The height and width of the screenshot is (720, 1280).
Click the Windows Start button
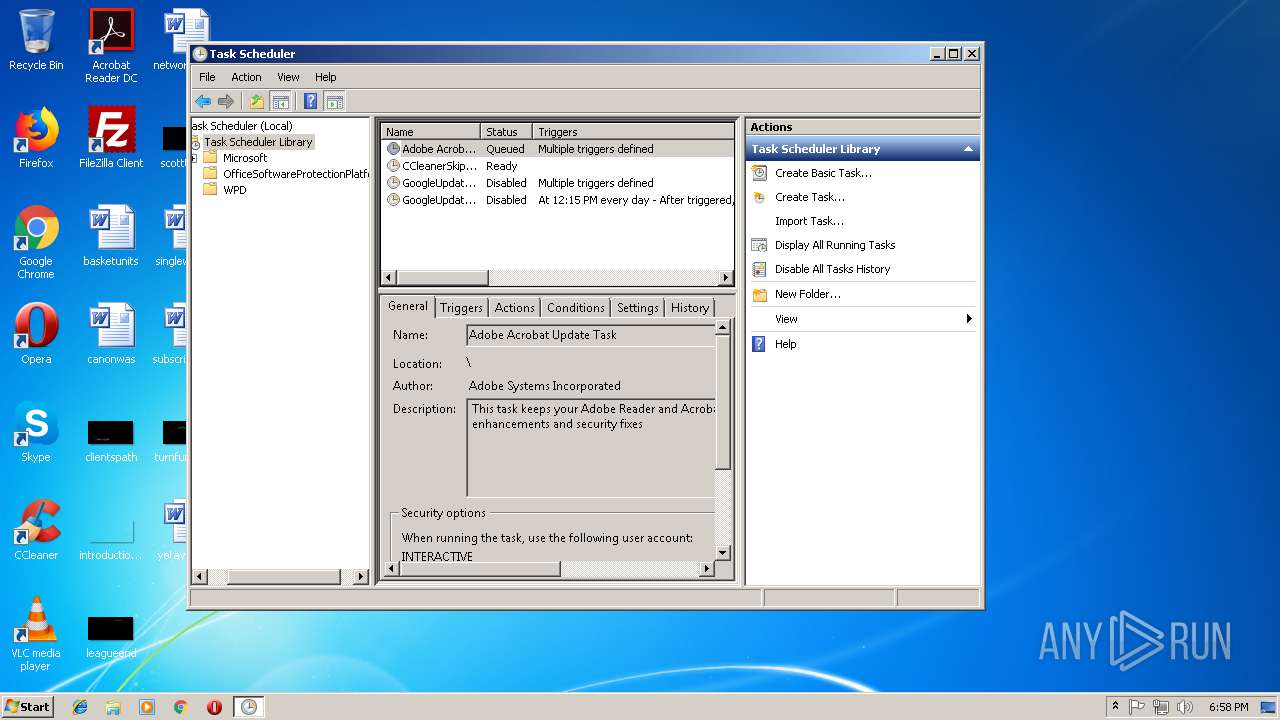pos(27,707)
